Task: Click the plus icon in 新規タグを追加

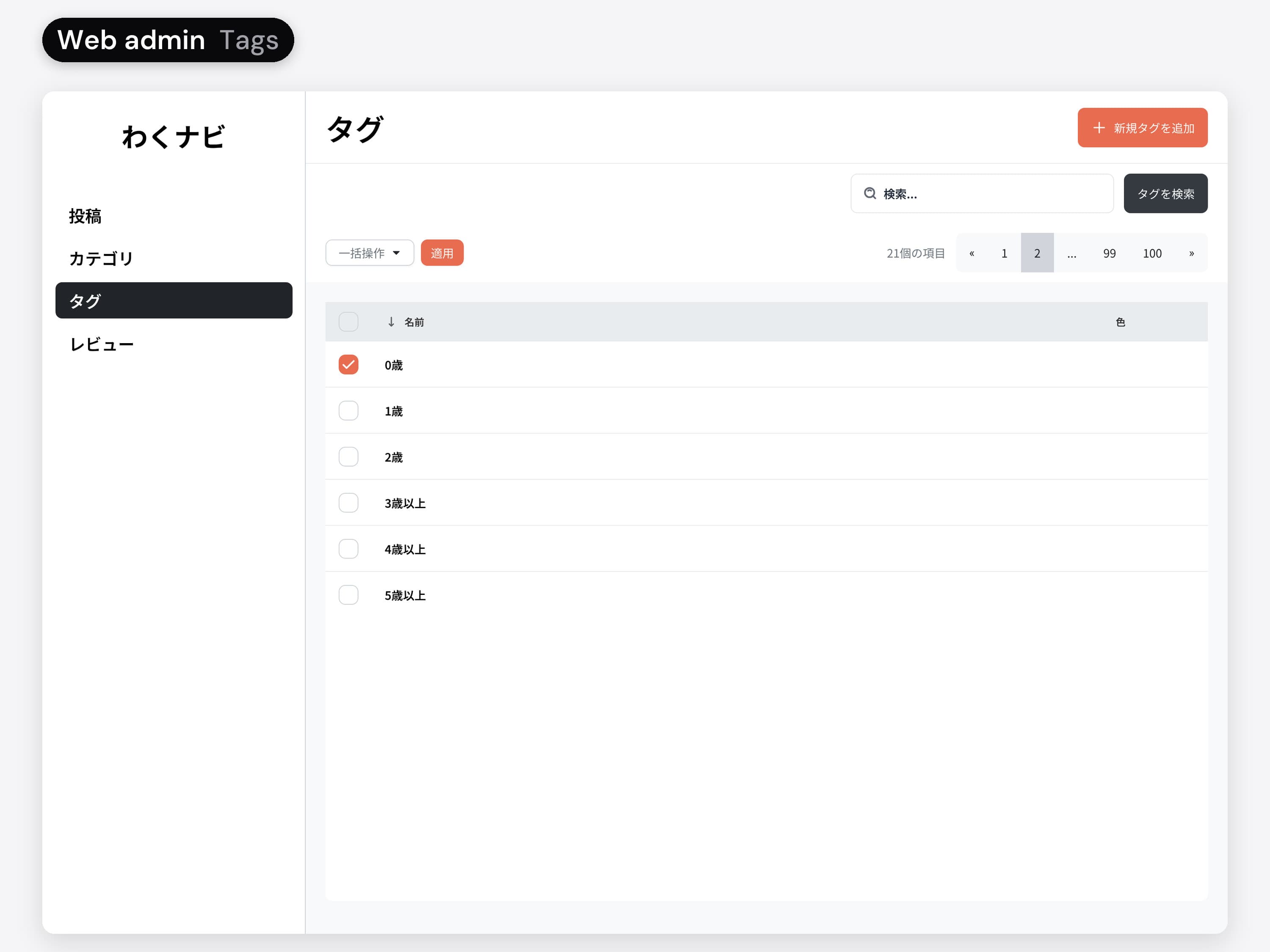Action: 1099,127
